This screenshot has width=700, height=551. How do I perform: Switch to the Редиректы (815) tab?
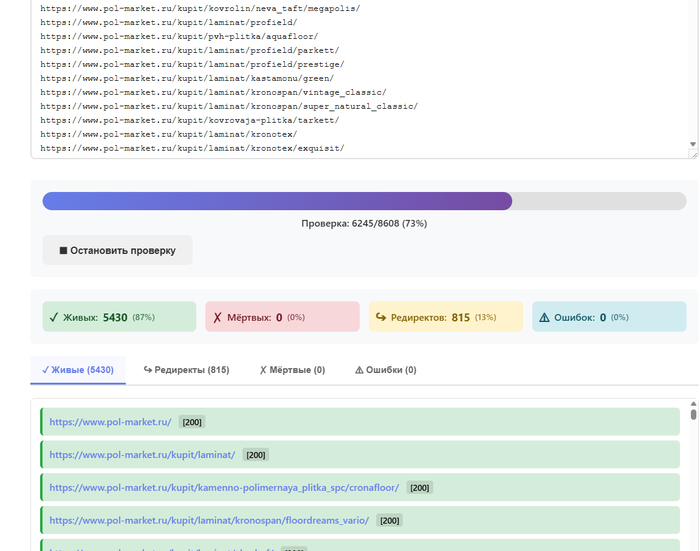pyautogui.click(x=186, y=370)
